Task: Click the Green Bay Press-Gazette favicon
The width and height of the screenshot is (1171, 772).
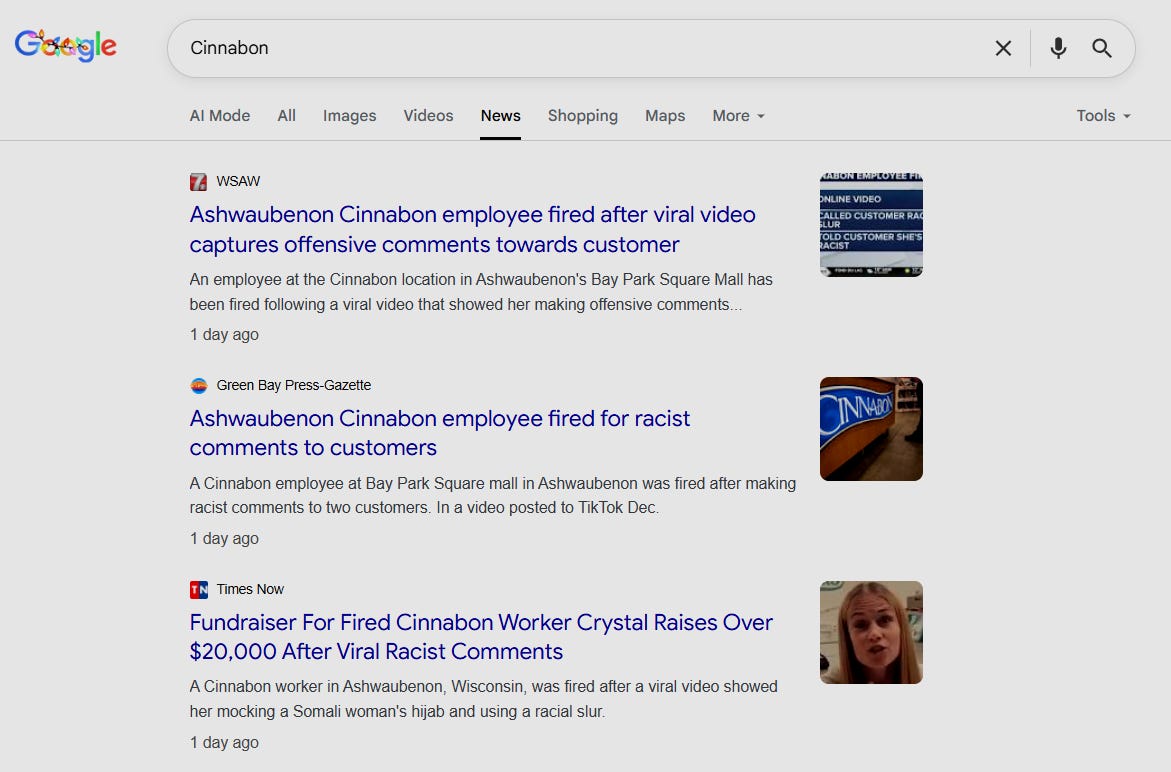Action: 198,385
